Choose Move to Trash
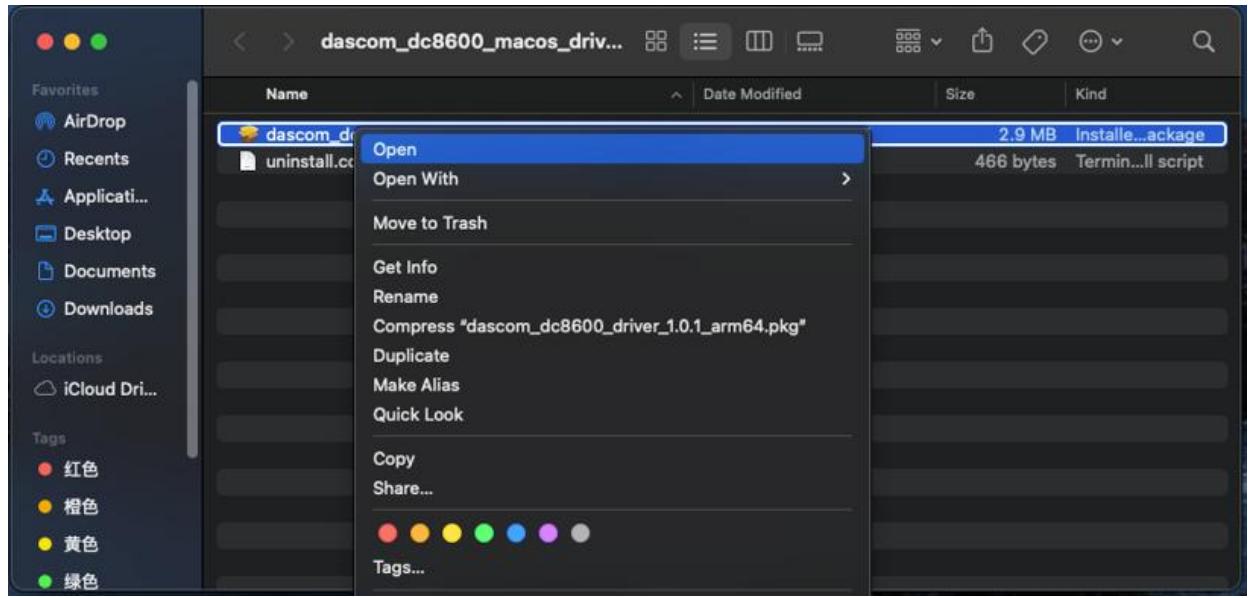Image resolution: width=1248 pixels, height=598 pixels. (x=610, y=223)
